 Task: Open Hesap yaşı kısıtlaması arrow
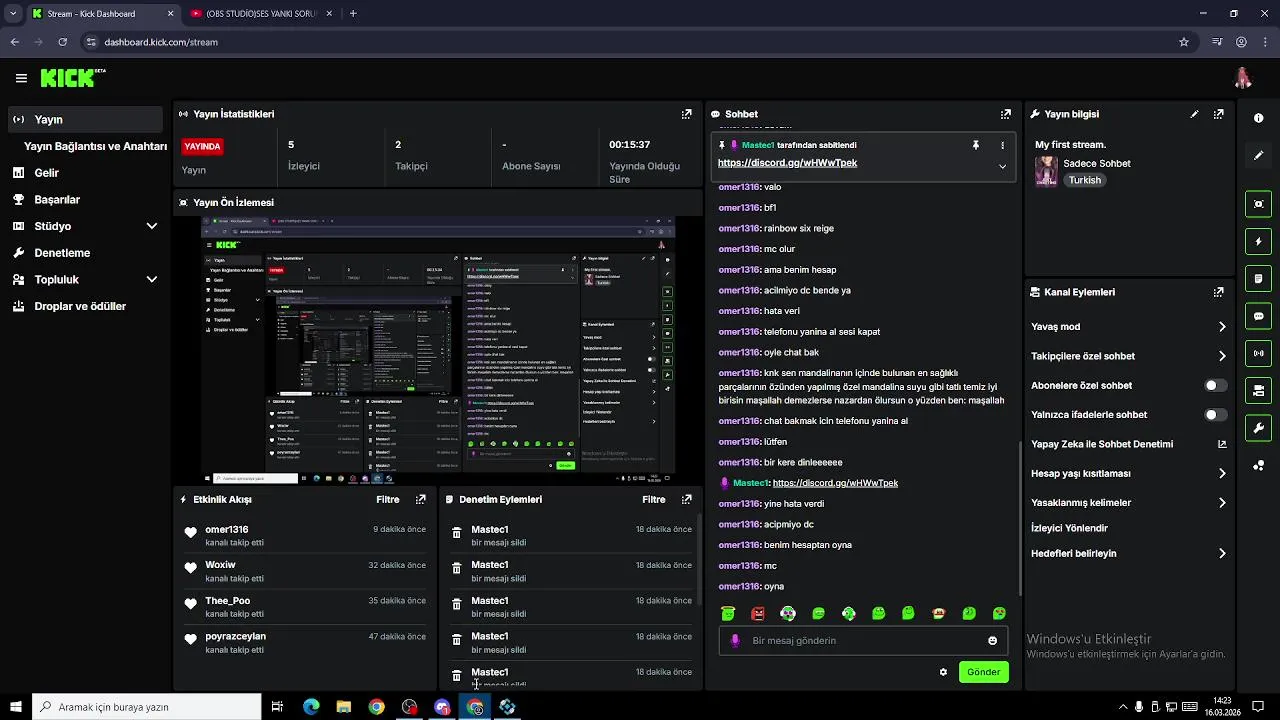[1222, 473]
